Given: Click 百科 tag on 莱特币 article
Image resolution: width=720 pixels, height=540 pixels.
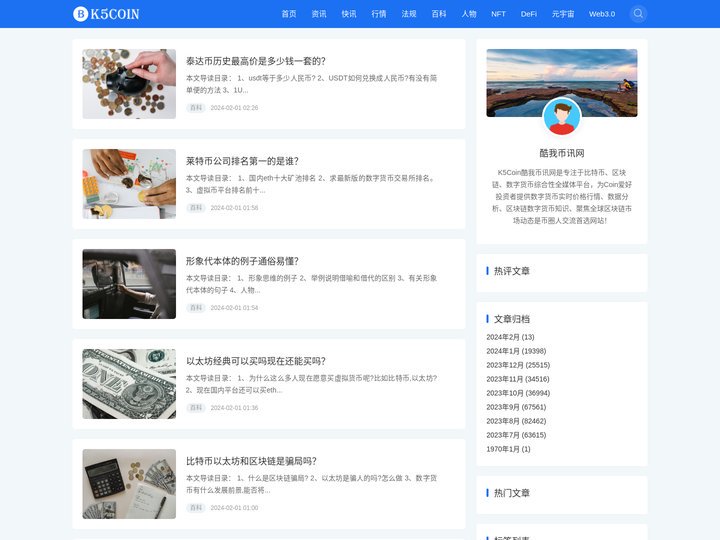Looking at the screenshot, I should 196,208.
